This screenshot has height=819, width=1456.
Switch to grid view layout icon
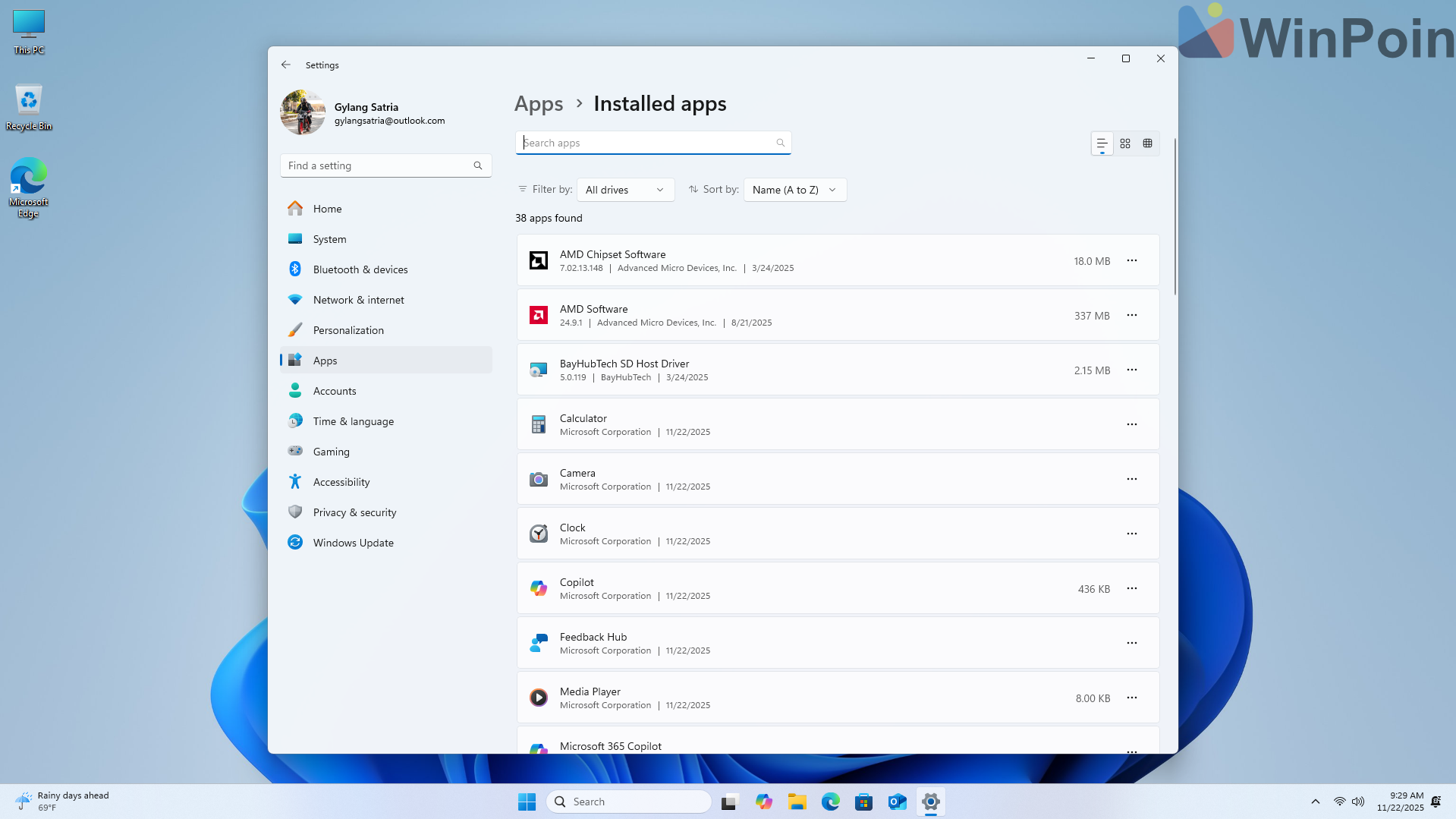tap(1125, 143)
